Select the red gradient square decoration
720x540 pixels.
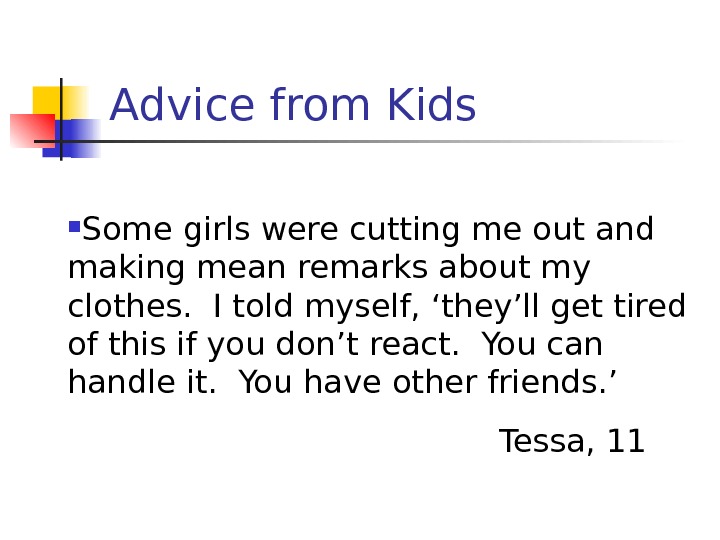pos(30,131)
